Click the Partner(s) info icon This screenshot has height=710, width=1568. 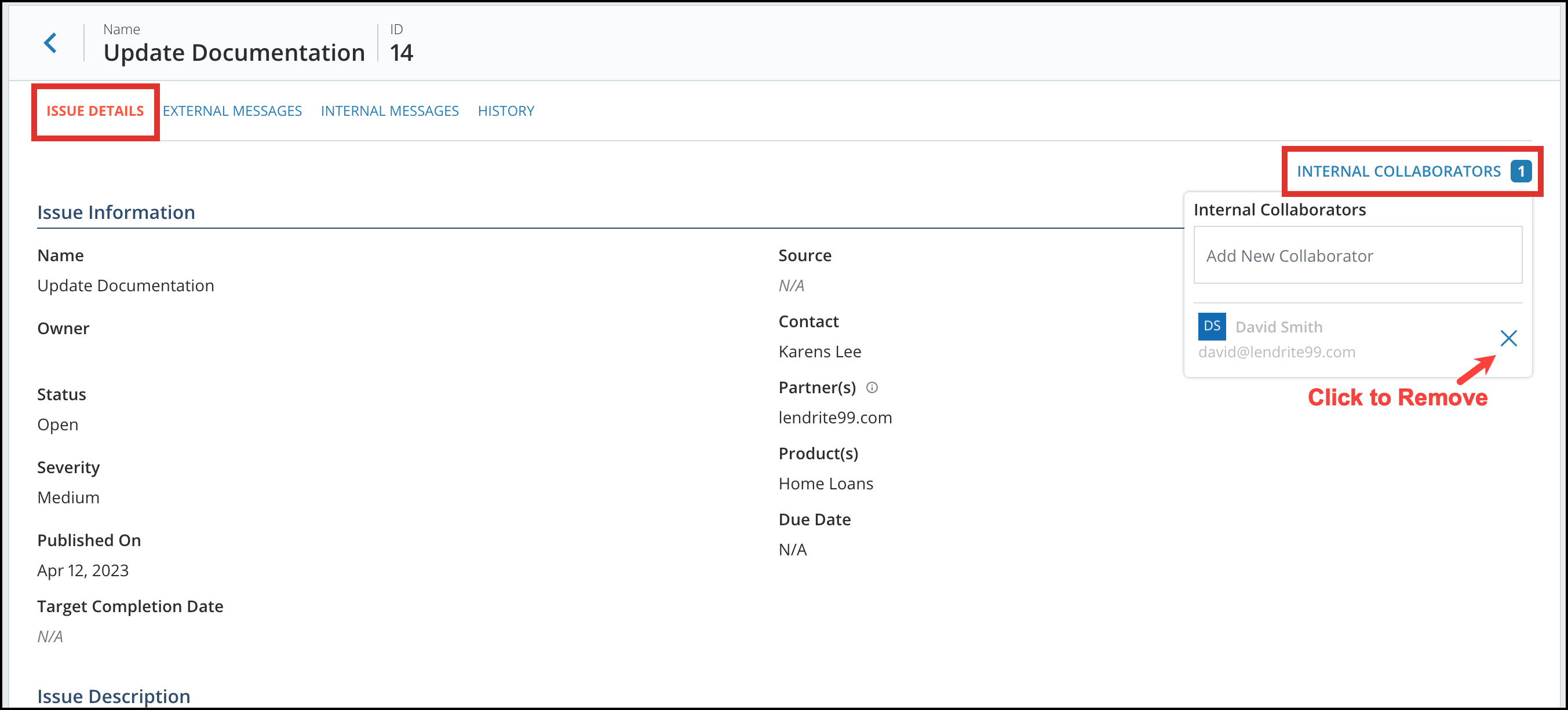tap(871, 387)
